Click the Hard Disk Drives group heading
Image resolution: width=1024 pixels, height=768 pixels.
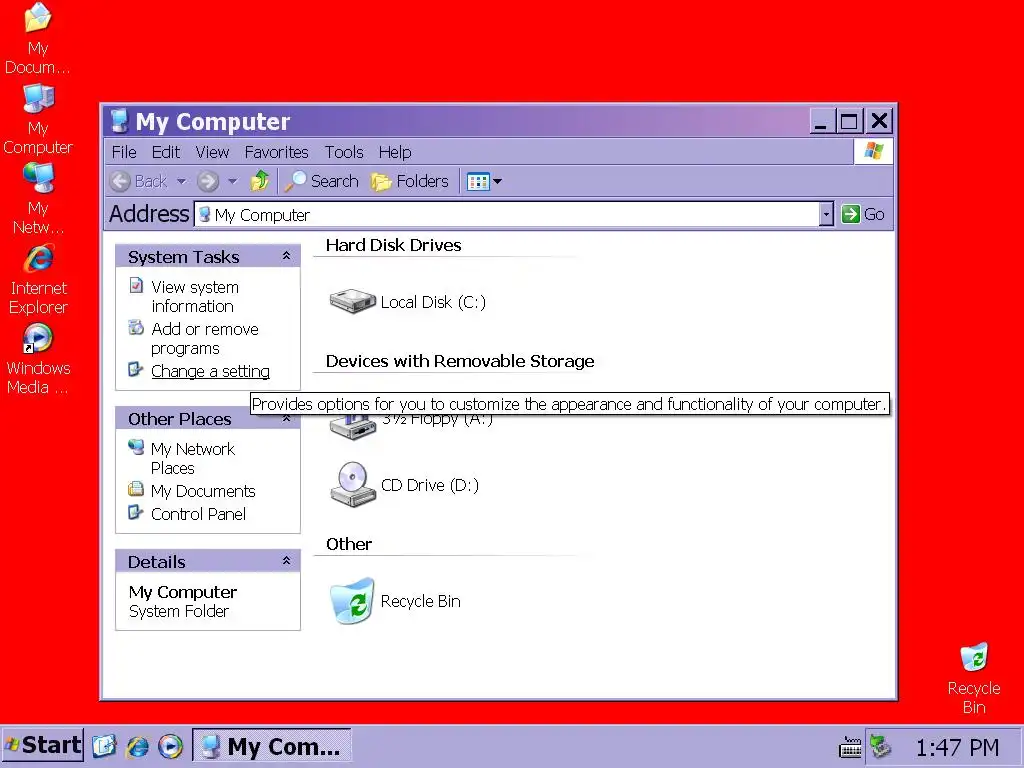pyautogui.click(x=393, y=245)
